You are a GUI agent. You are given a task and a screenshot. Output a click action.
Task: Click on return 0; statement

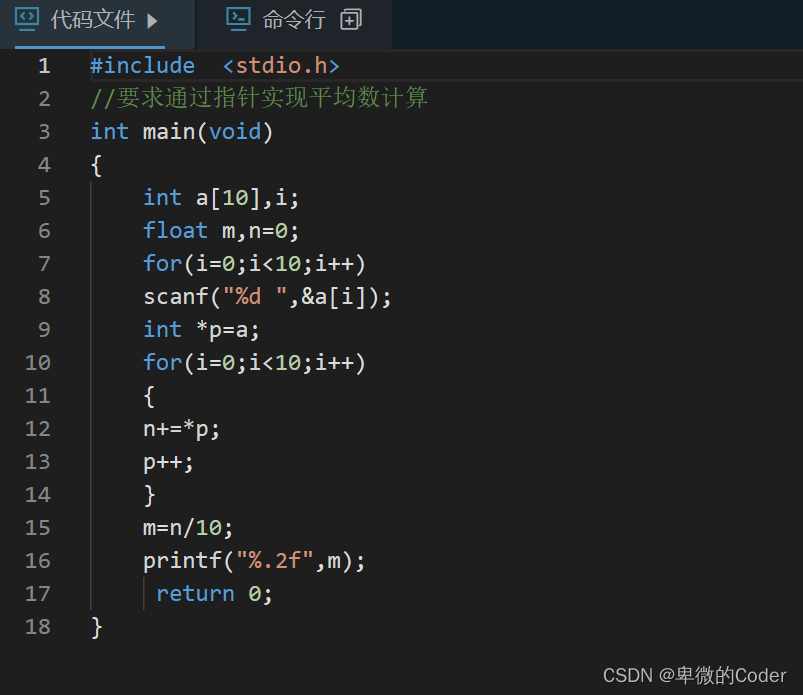click(214, 594)
